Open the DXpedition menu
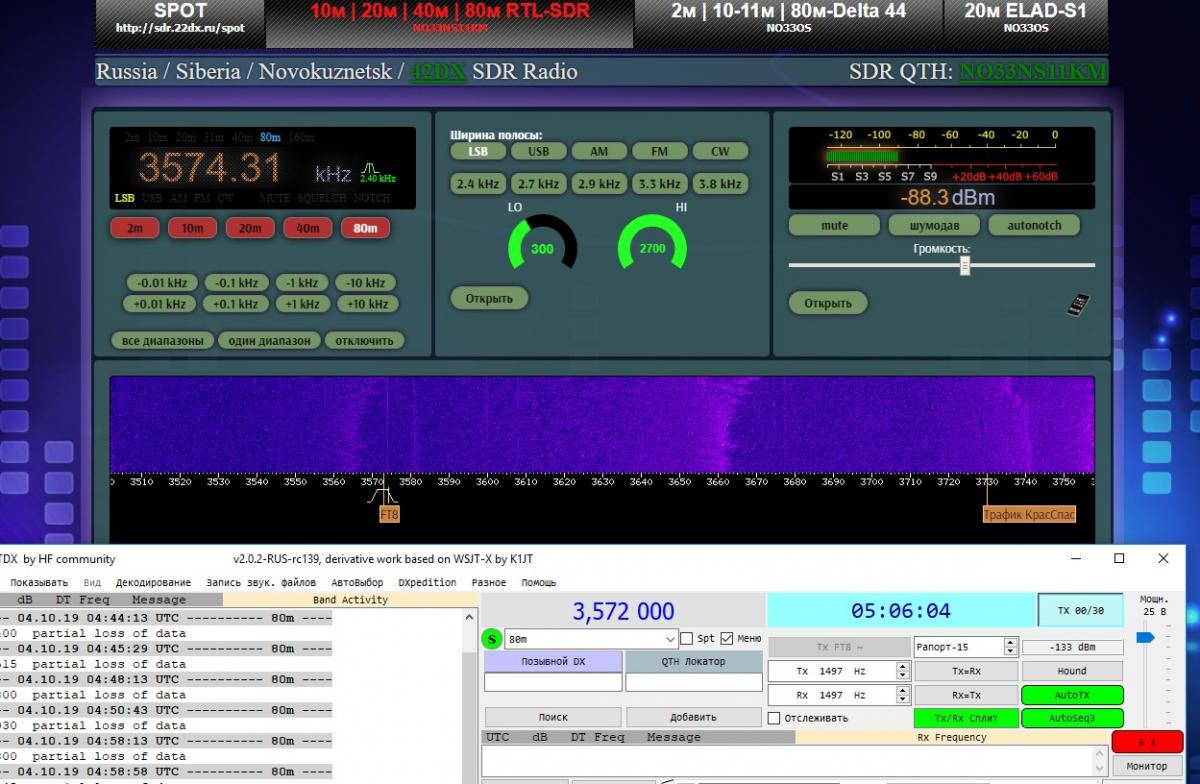The width and height of the screenshot is (1200, 784). [x=427, y=583]
